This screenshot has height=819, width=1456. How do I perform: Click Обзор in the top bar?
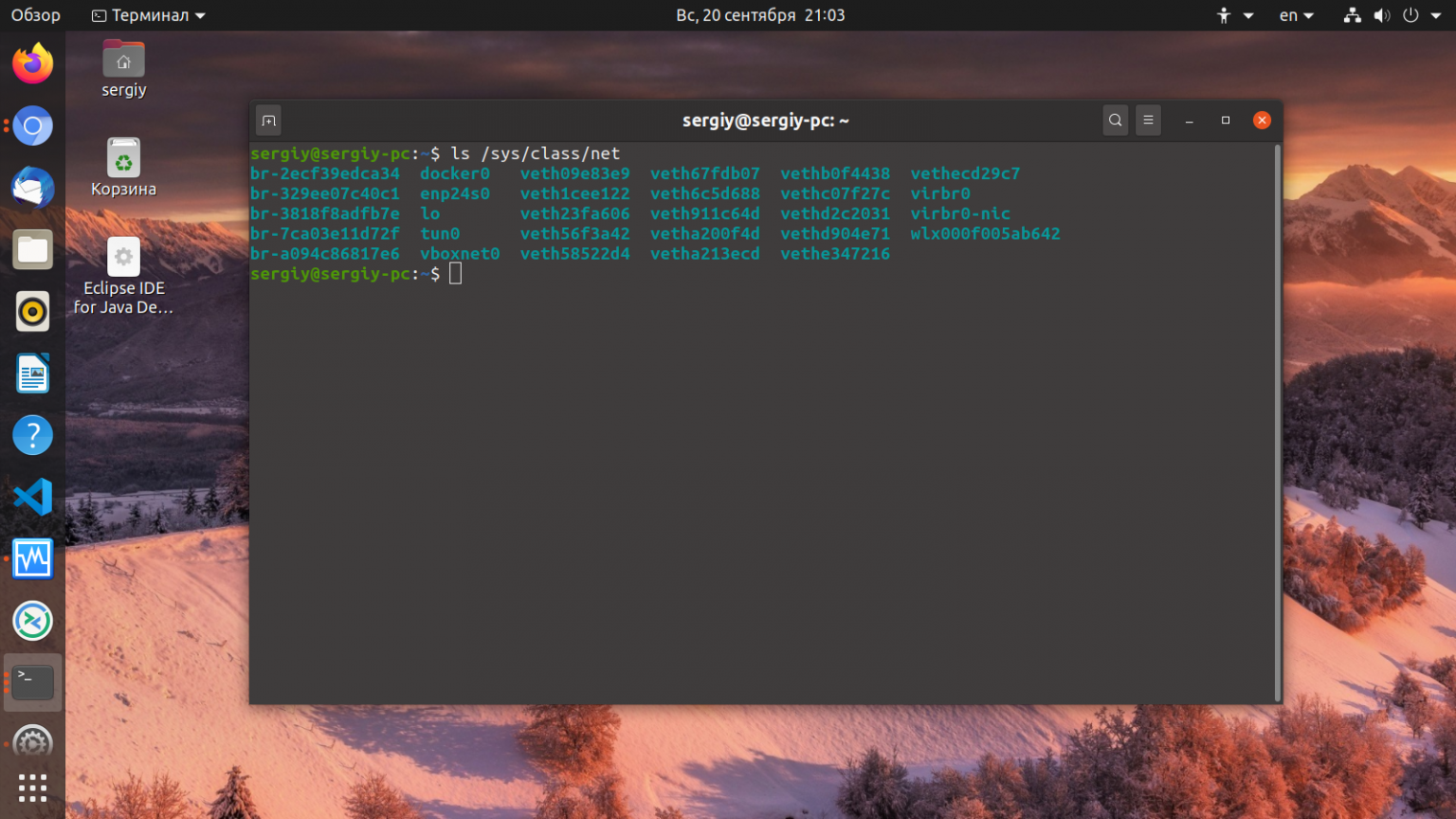[35, 15]
